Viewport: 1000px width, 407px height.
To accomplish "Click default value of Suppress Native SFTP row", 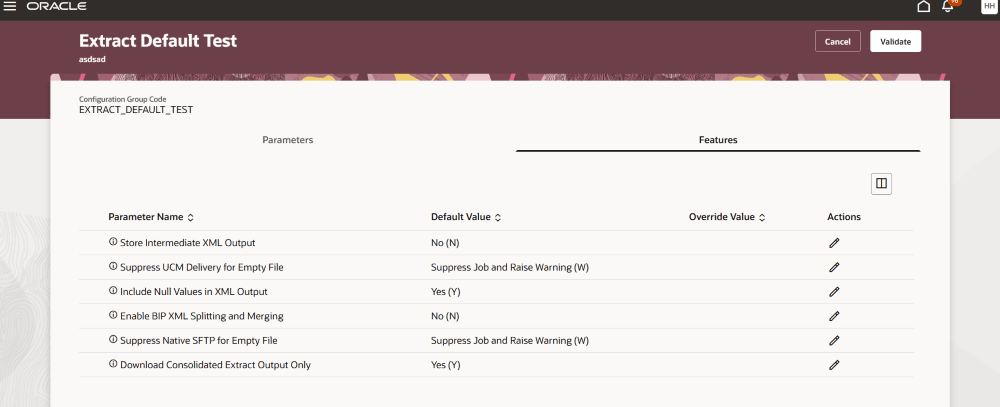I will (510, 341).
